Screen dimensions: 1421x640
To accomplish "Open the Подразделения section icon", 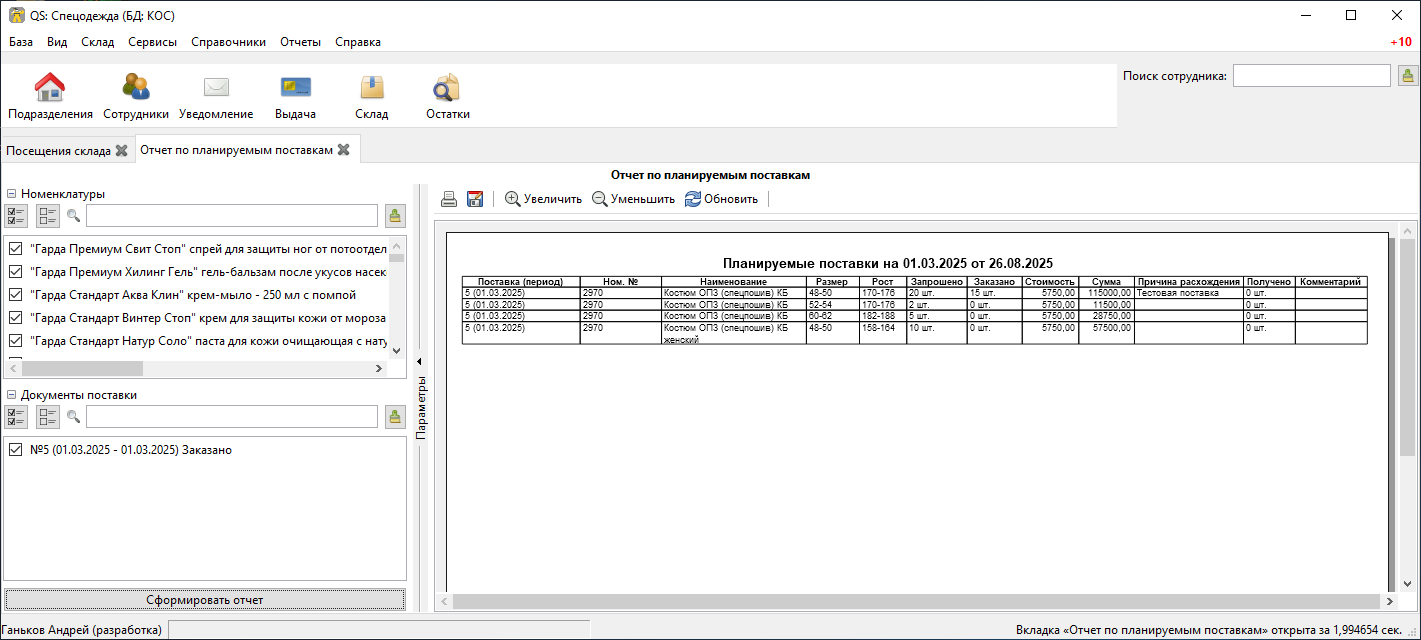I will [50, 89].
